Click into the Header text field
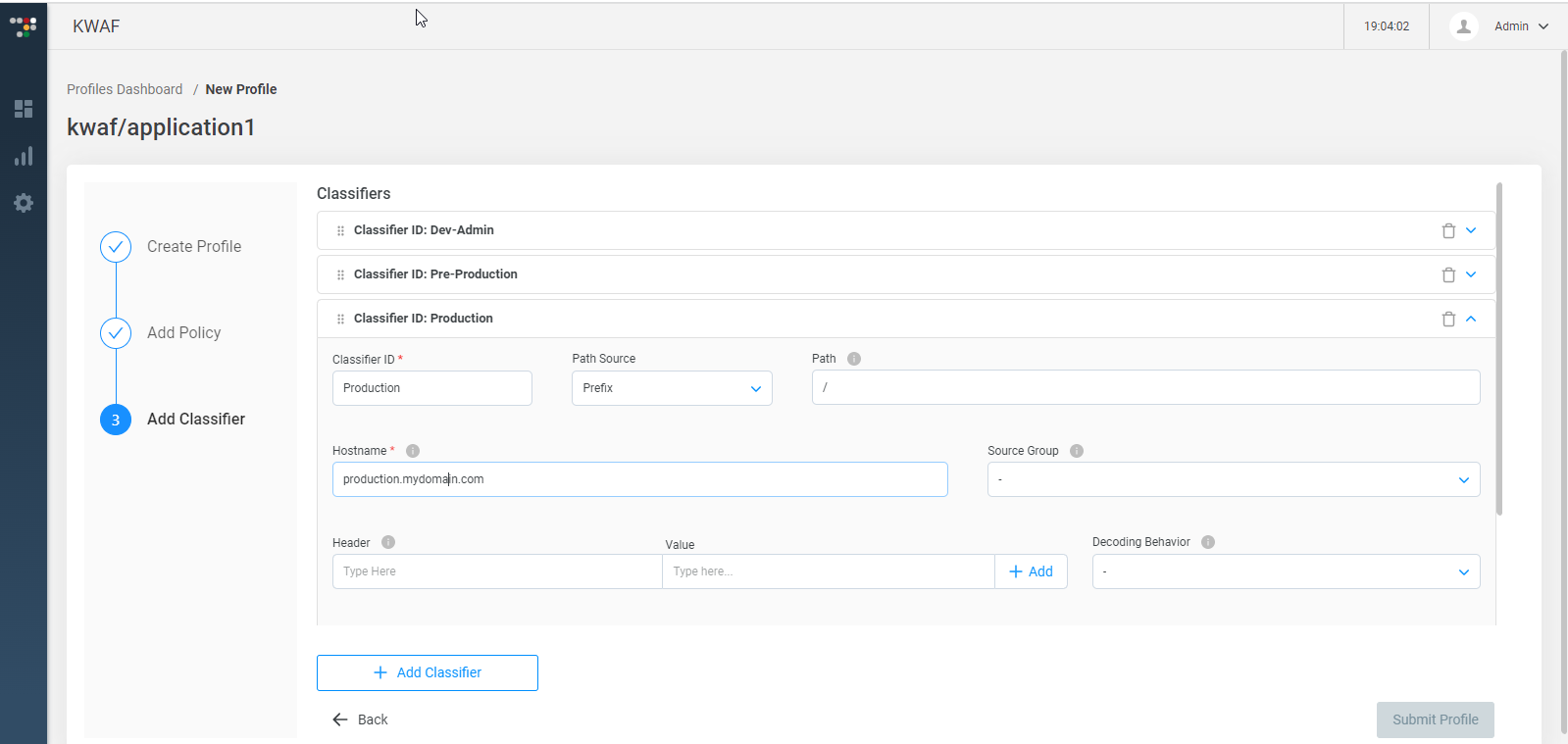 [x=497, y=571]
